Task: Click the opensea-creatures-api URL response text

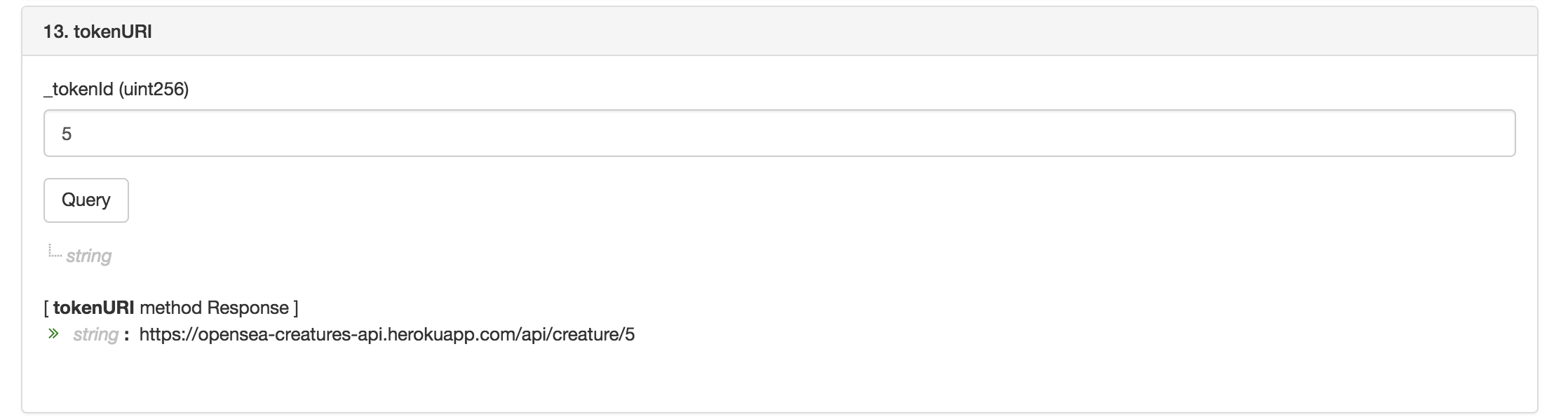Action: 386,335
